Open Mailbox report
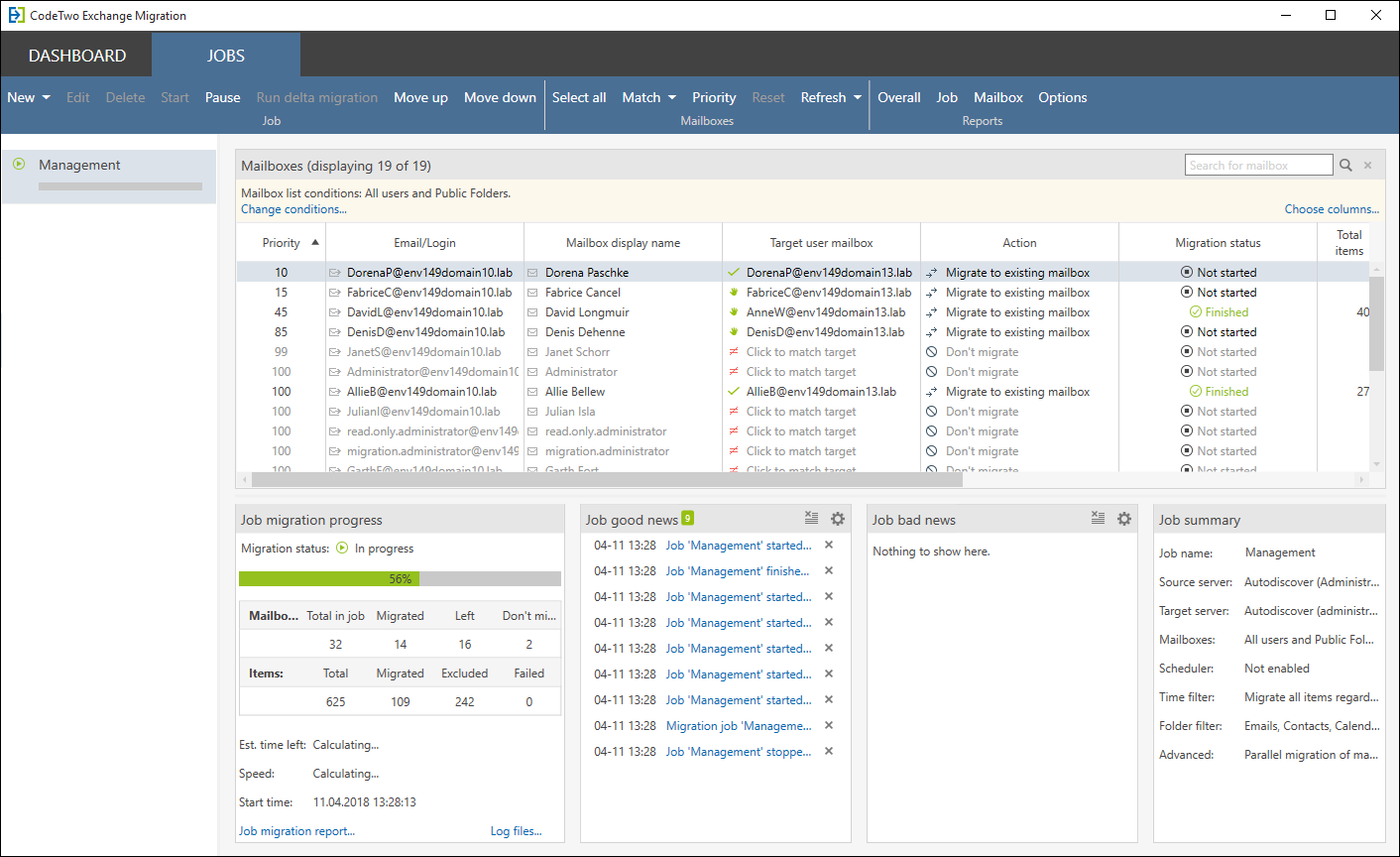The image size is (1400, 857). pos(998,97)
